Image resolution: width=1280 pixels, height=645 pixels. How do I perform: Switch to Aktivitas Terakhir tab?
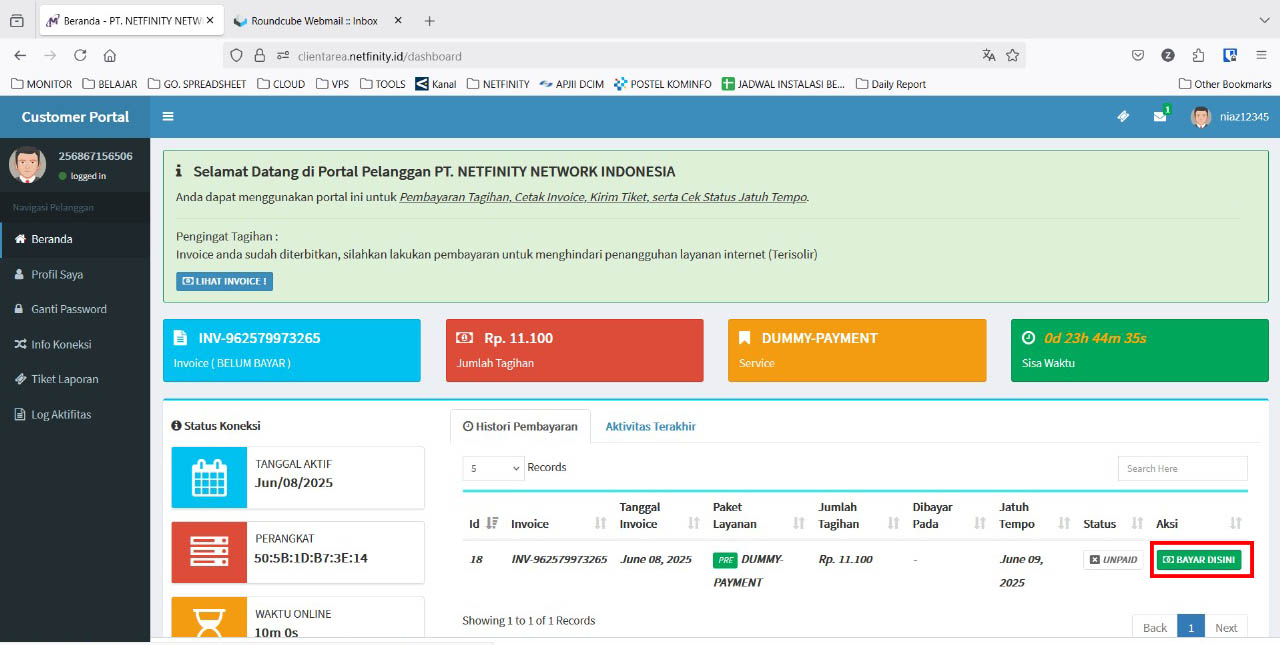click(650, 426)
